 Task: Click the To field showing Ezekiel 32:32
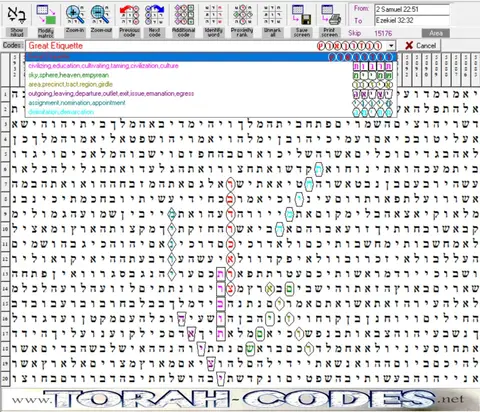coord(412,21)
